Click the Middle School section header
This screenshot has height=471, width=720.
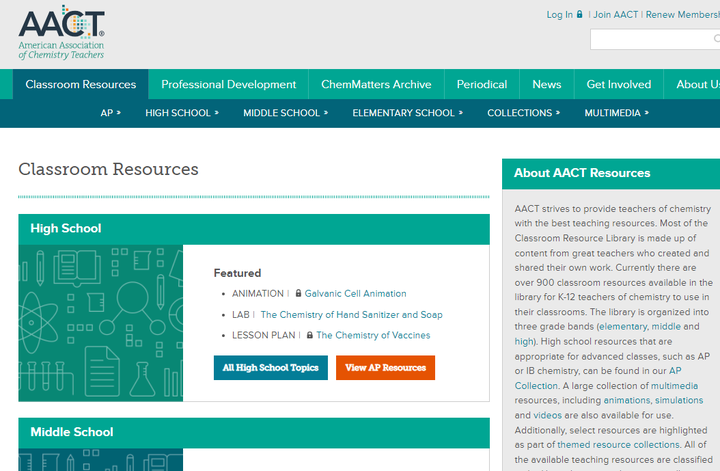[254, 433]
